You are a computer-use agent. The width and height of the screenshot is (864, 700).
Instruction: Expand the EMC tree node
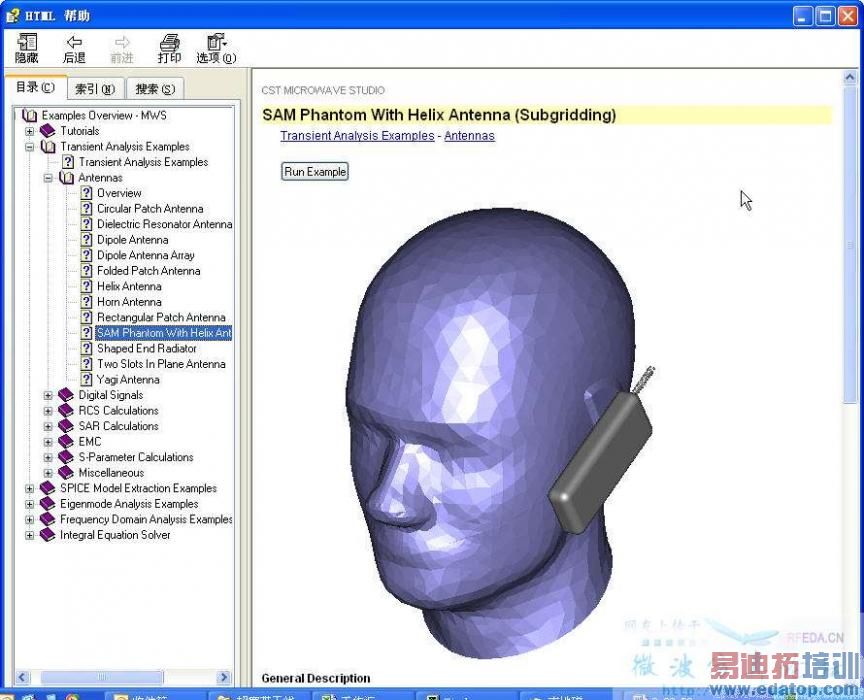(x=48, y=442)
